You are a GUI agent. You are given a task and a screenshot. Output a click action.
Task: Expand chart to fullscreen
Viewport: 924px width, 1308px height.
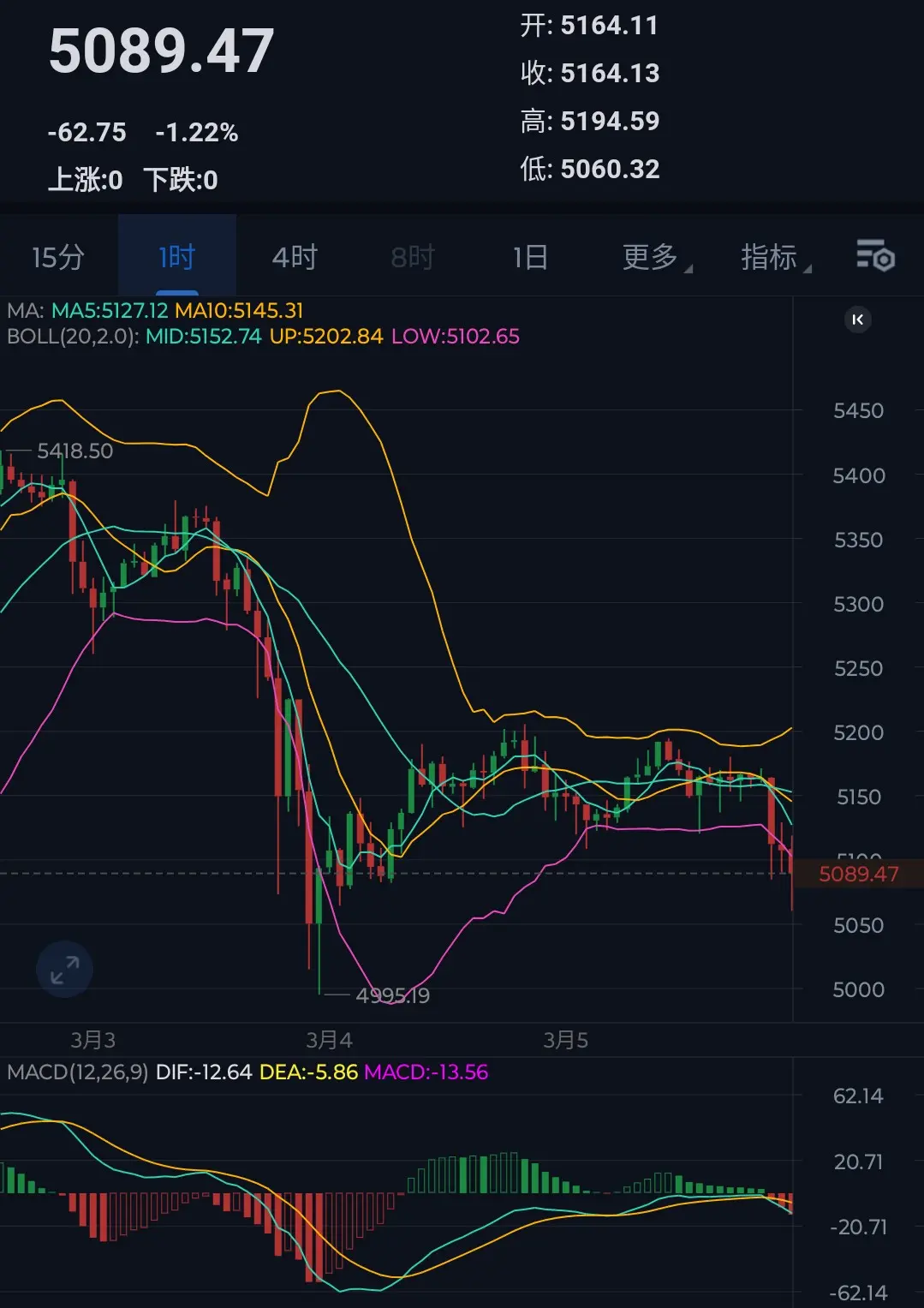64,970
